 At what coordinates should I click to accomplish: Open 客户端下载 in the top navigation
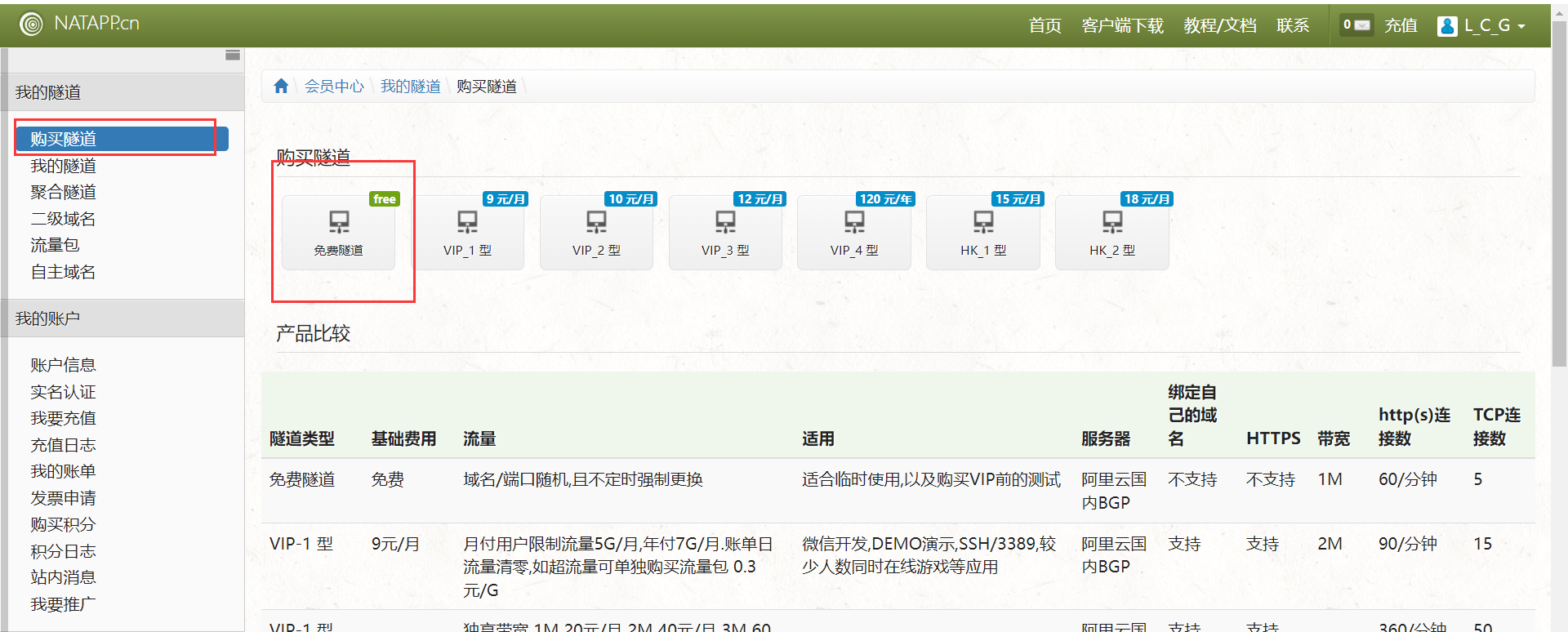tap(1122, 26)
